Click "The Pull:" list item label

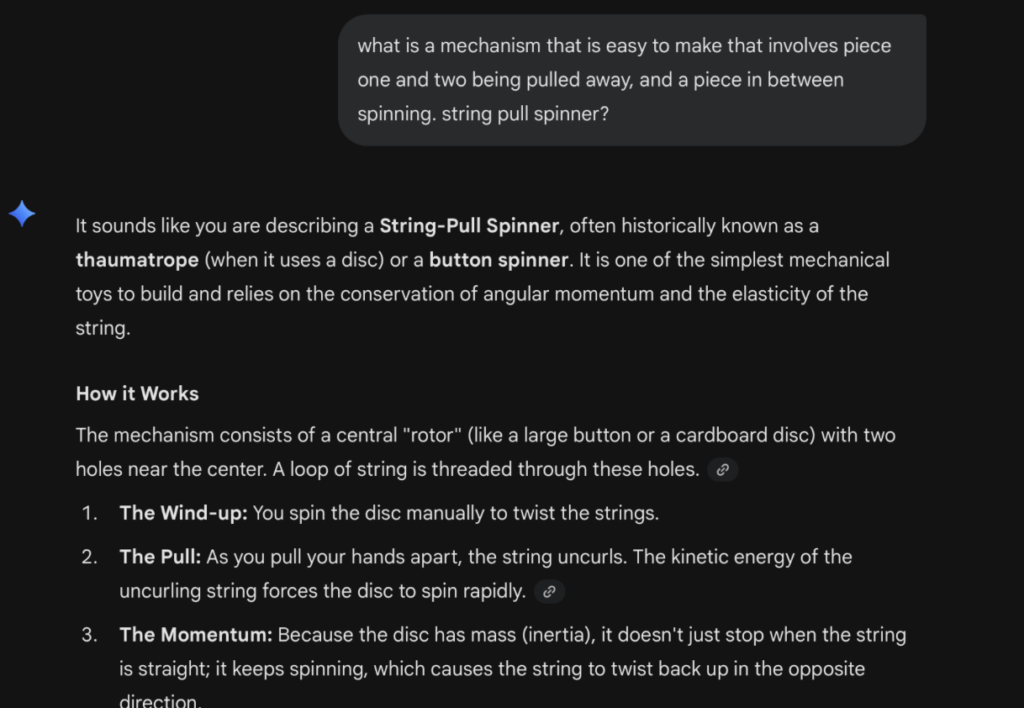(x=160, y=557)
